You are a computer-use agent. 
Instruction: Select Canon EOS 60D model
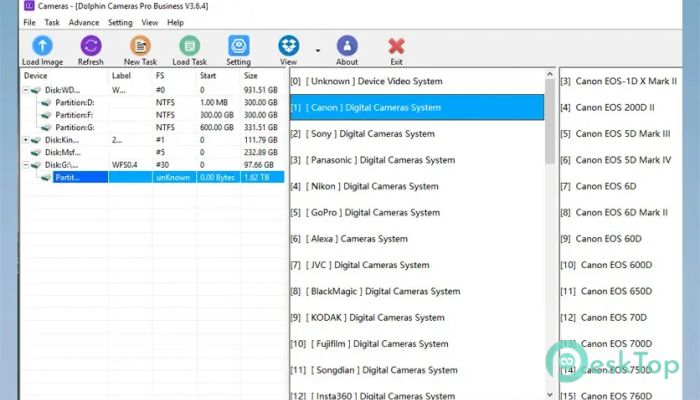(x=621, y=239)
